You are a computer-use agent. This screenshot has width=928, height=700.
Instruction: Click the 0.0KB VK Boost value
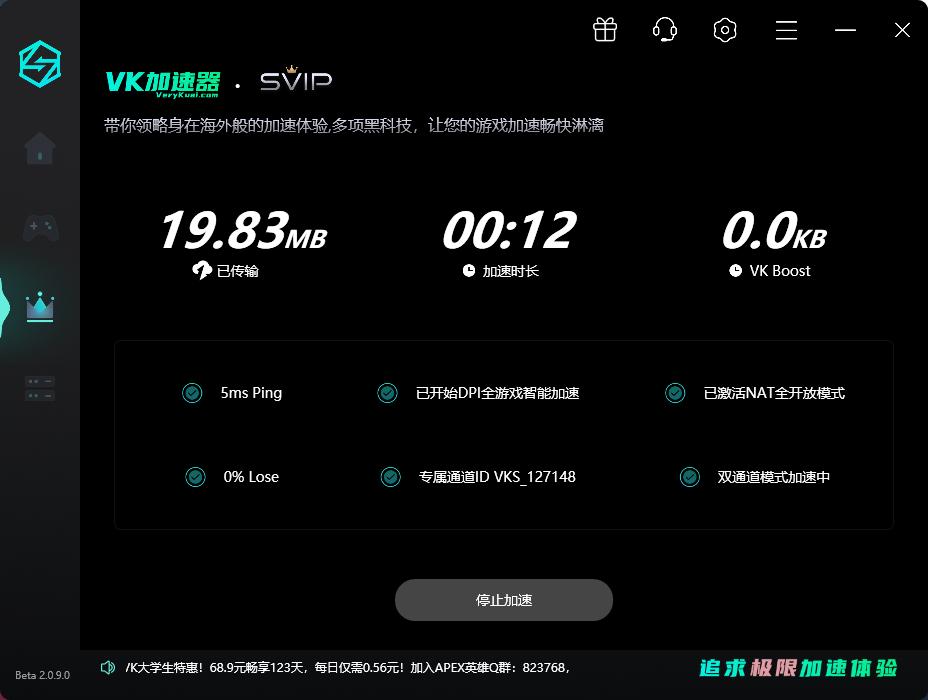[x=774, y=230]
